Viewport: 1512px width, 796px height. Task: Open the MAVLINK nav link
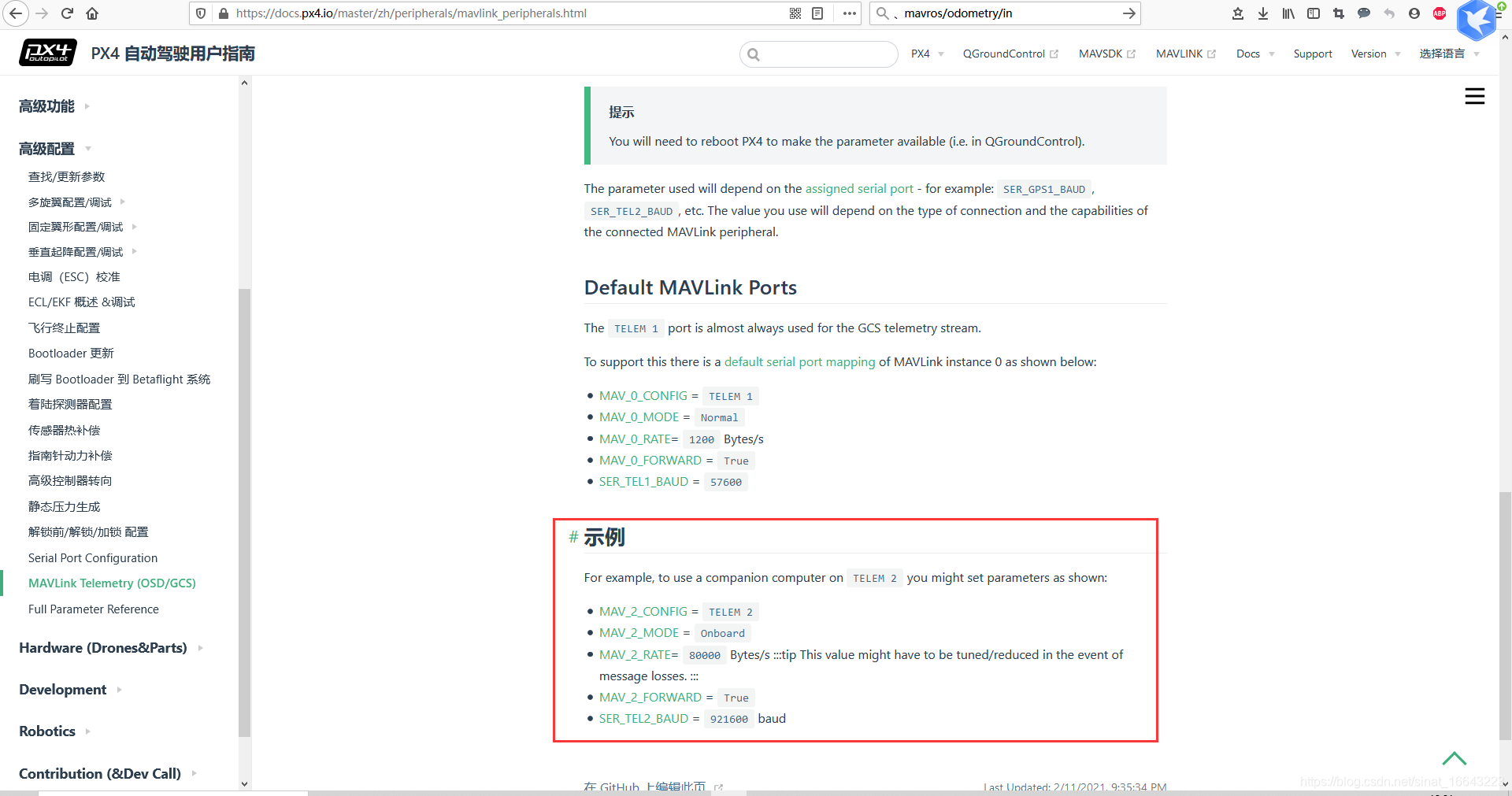1186,54
